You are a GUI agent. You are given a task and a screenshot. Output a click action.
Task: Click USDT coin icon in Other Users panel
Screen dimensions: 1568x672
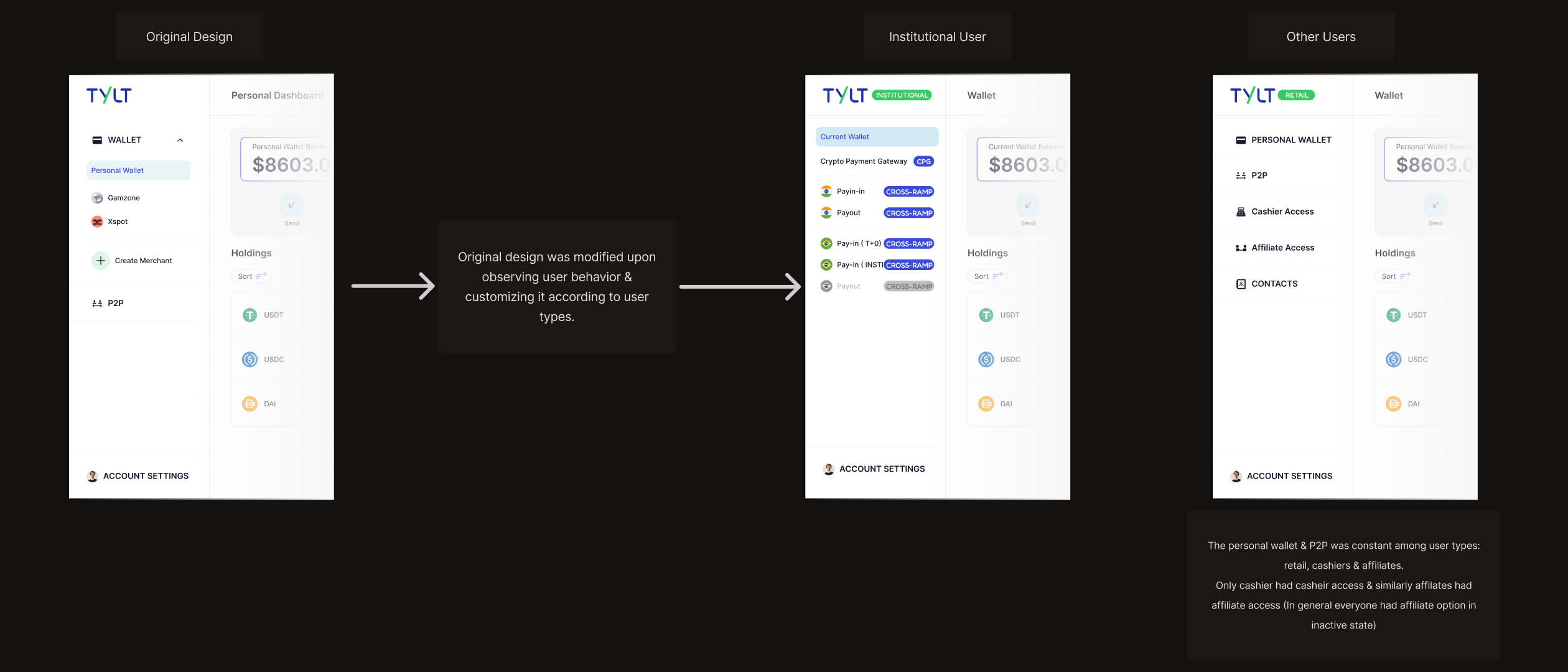click(x=1394, y=315)
